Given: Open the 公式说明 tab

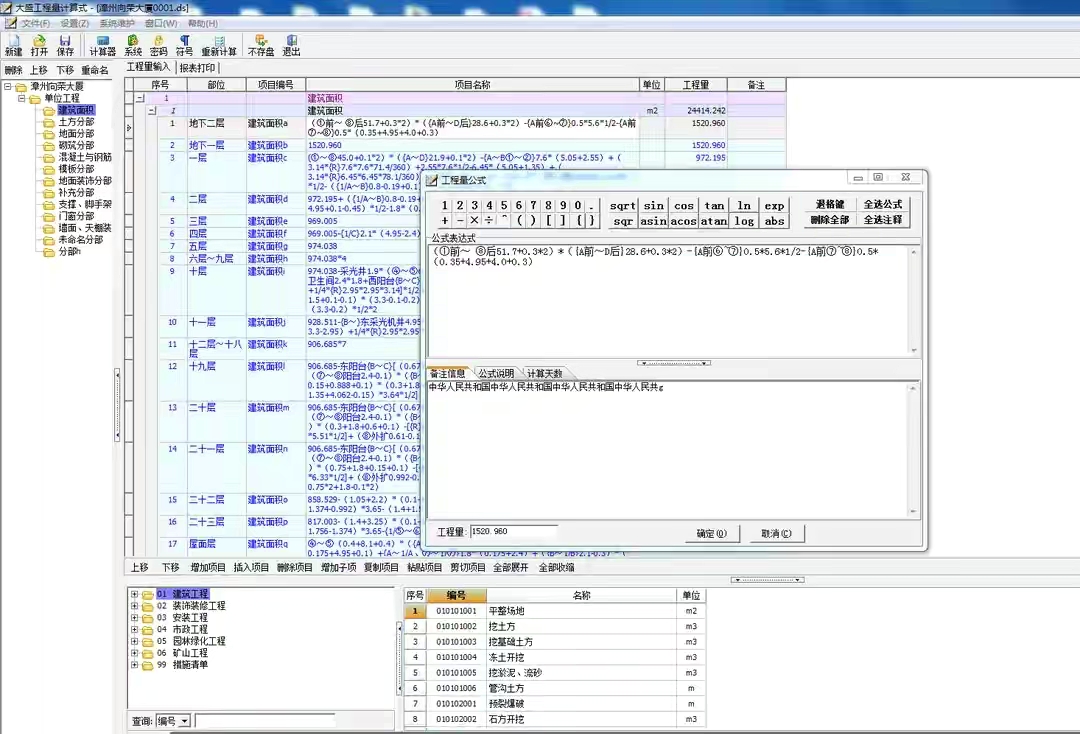Looking at the screenshot, I should 496,373.
